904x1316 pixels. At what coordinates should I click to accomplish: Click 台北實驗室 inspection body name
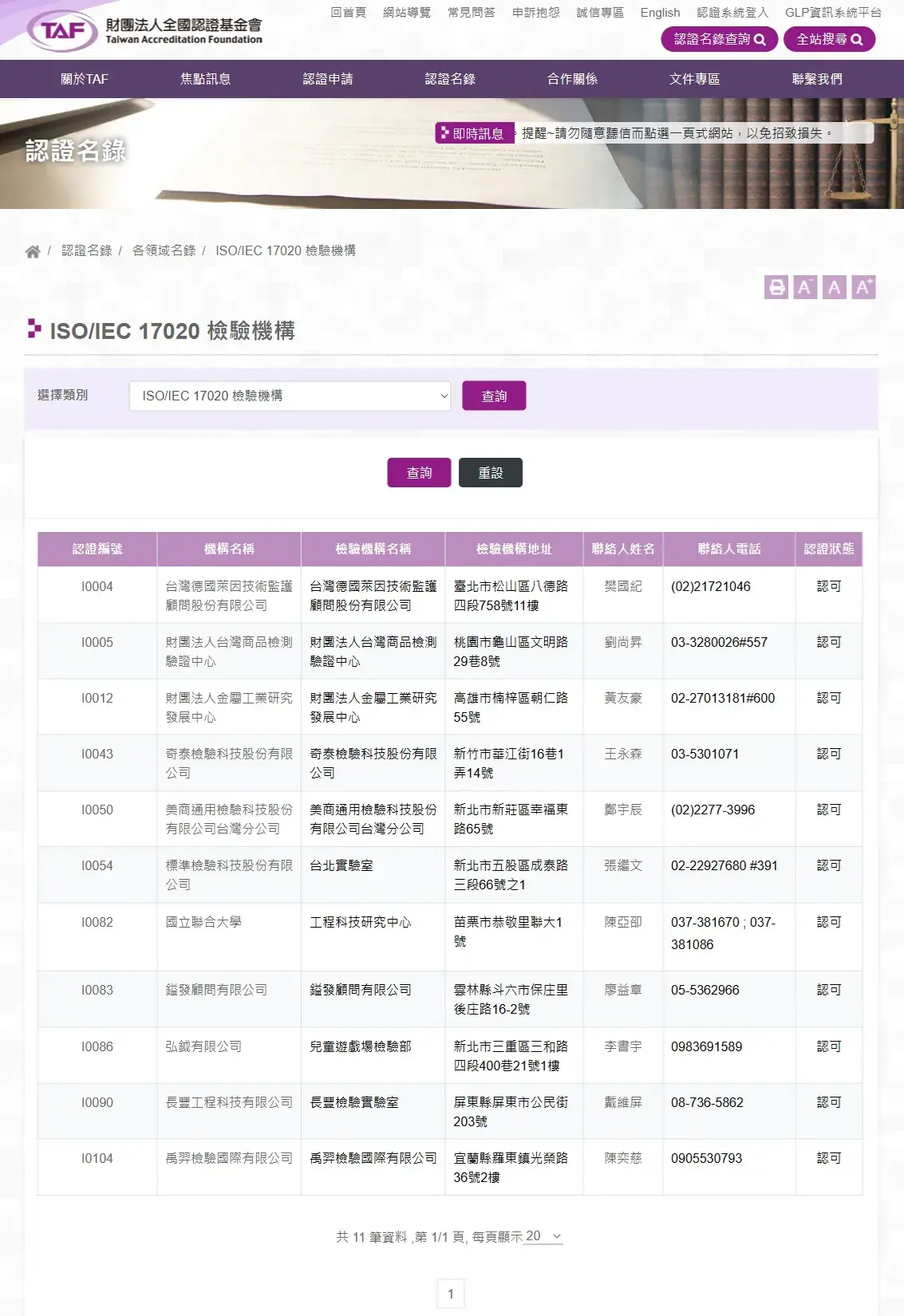click(x=341, y=866)
